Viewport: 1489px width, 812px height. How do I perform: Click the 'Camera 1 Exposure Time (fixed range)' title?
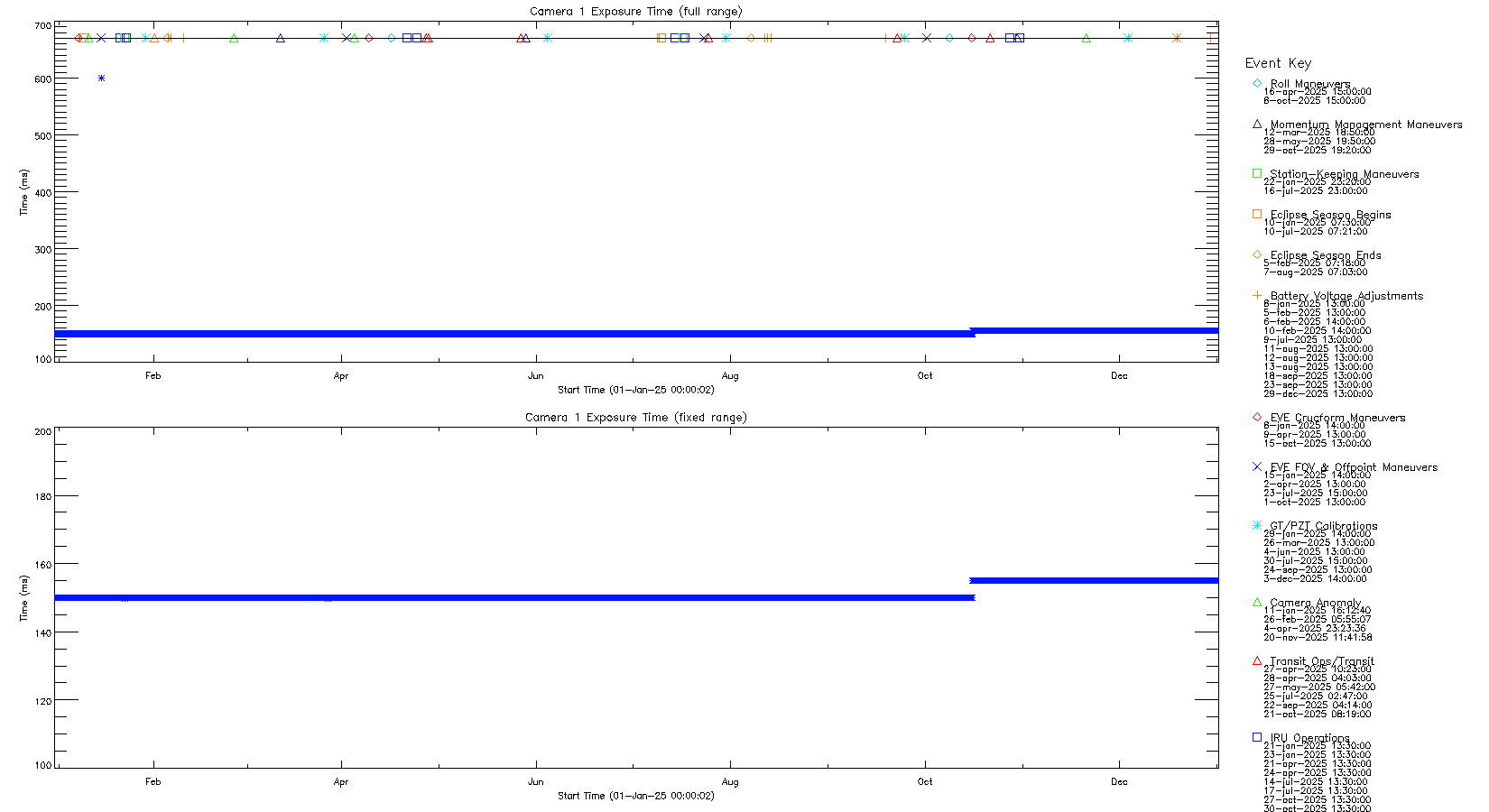pos(635,418)
